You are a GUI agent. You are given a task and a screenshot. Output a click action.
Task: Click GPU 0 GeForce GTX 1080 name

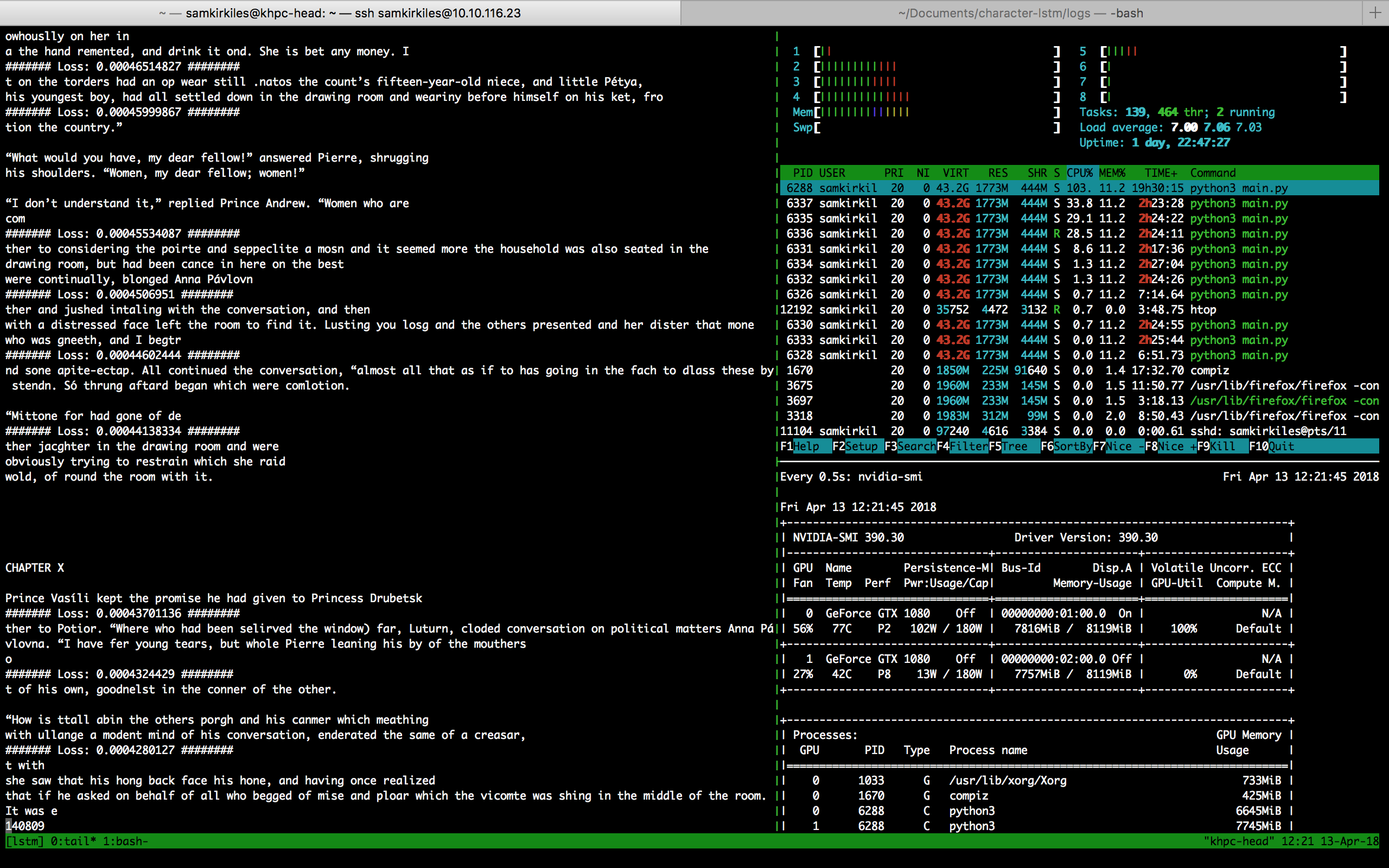pyautogui.click(x=877, y=614)
